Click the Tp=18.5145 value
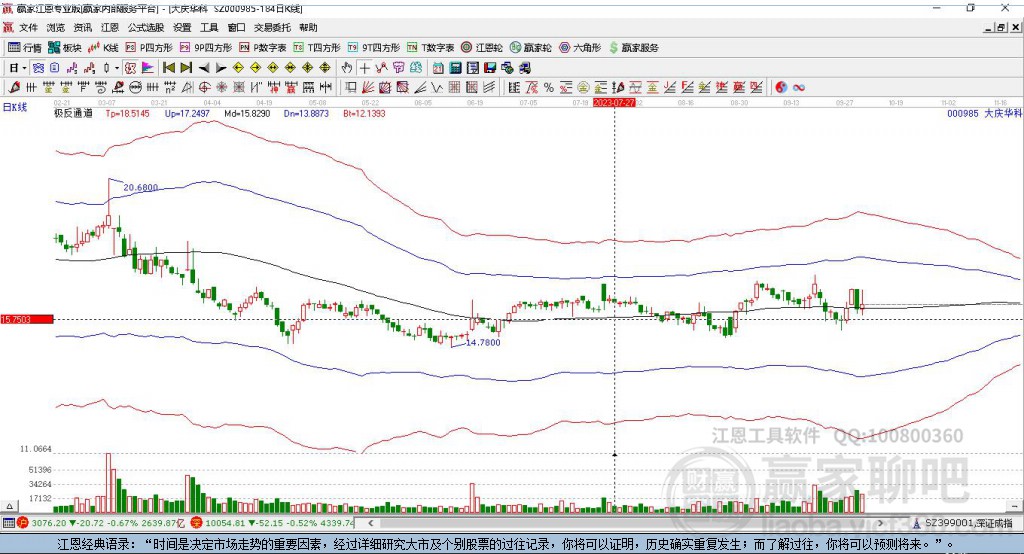Viewport: 1024px width, 554px height. click(x=127, y=113)
